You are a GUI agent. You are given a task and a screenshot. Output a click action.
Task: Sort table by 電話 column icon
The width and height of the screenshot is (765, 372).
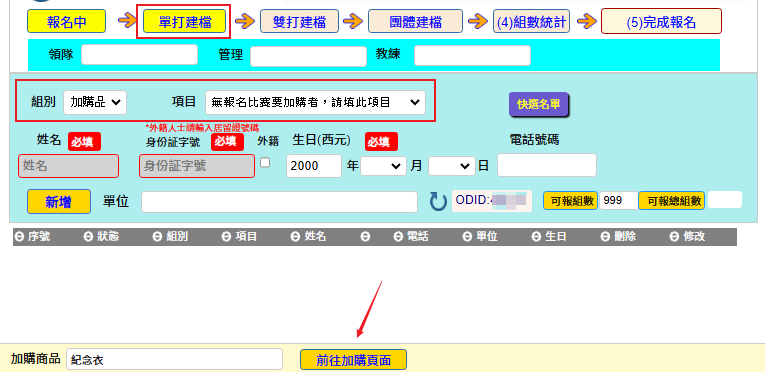coord(399,237)
